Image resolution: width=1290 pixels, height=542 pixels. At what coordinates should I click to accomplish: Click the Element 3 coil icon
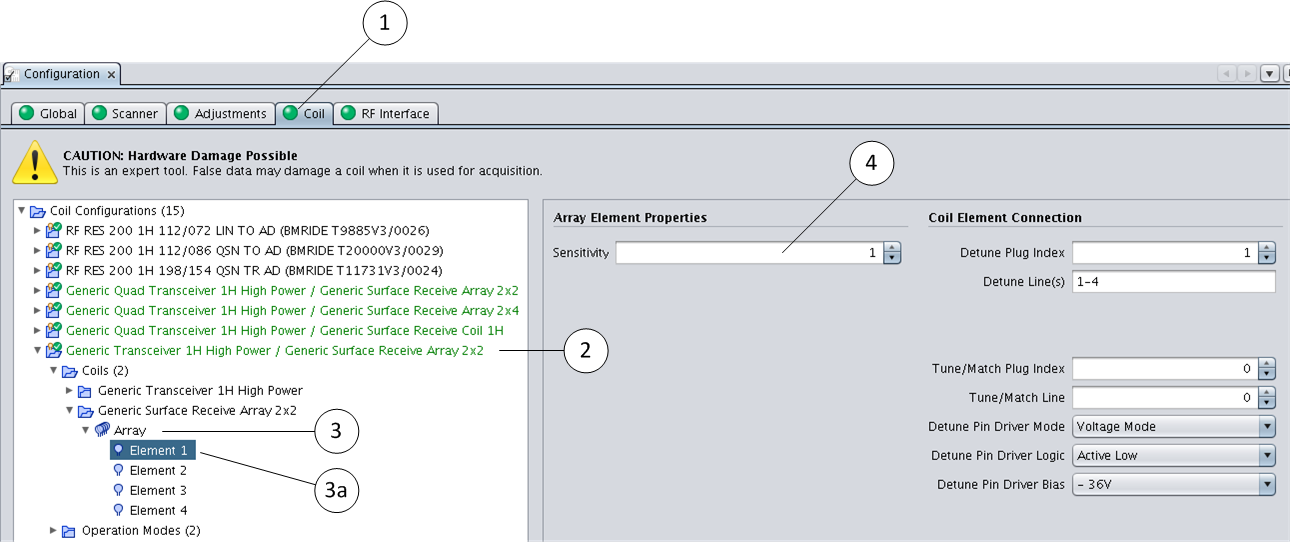[118, 490]
